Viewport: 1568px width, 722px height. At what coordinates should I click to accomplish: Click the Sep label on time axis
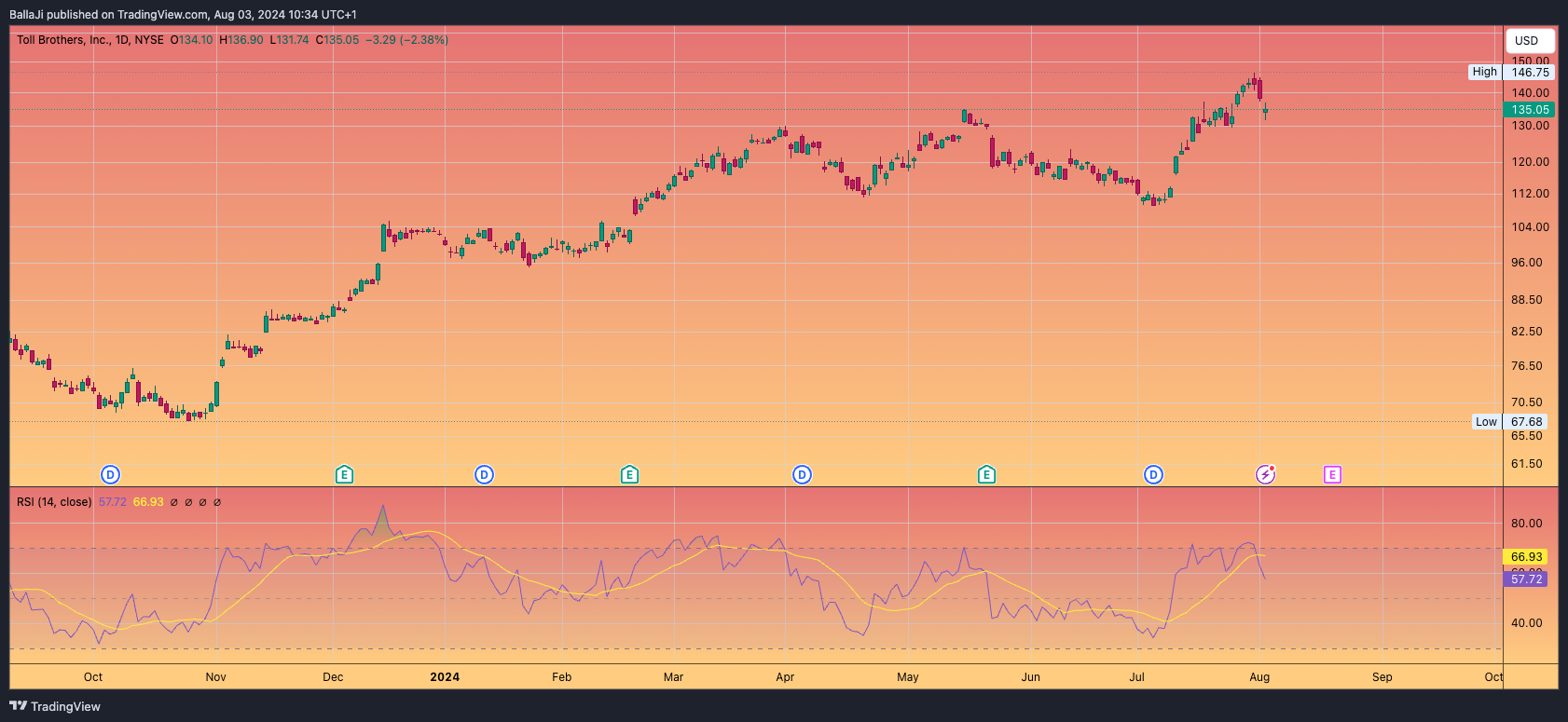pos(1382,677)
